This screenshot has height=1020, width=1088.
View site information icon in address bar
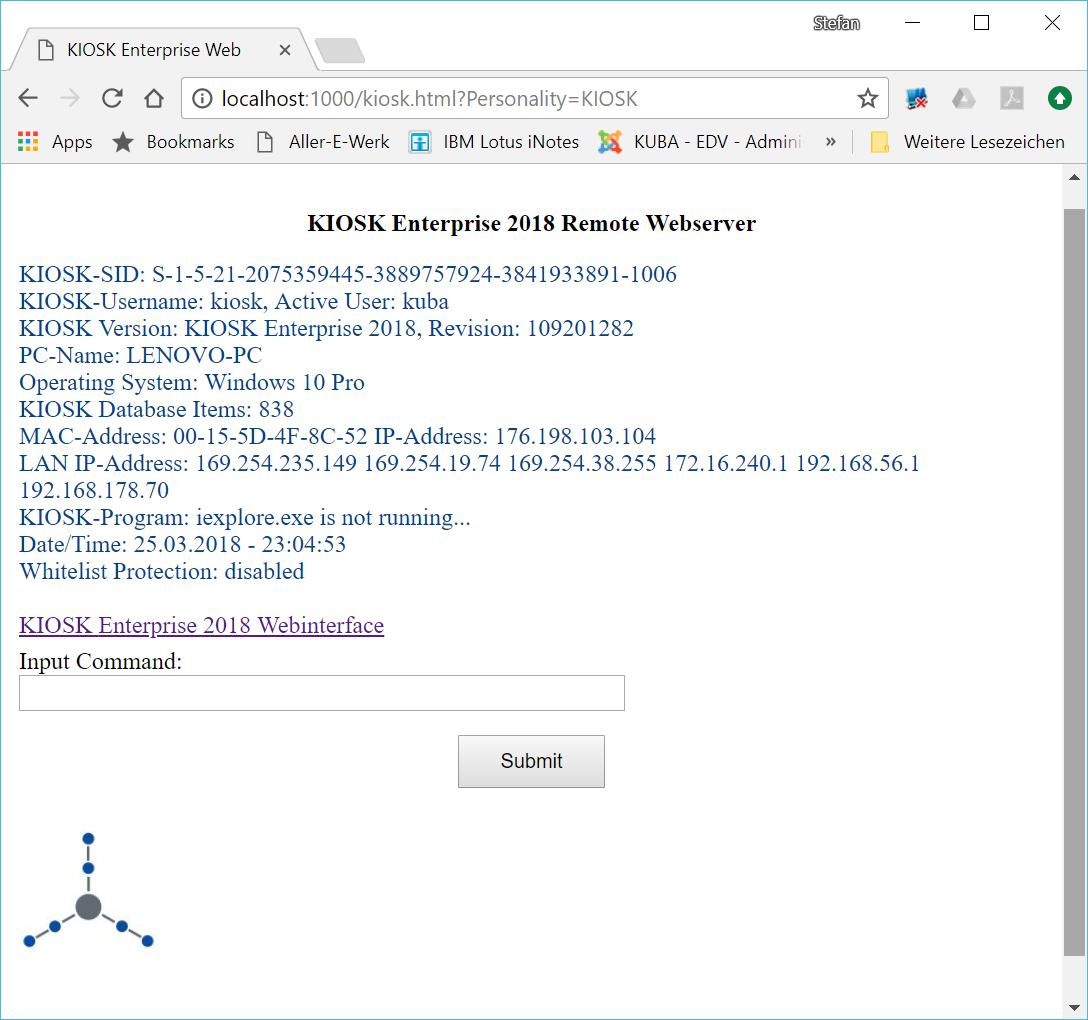[202, 99]
